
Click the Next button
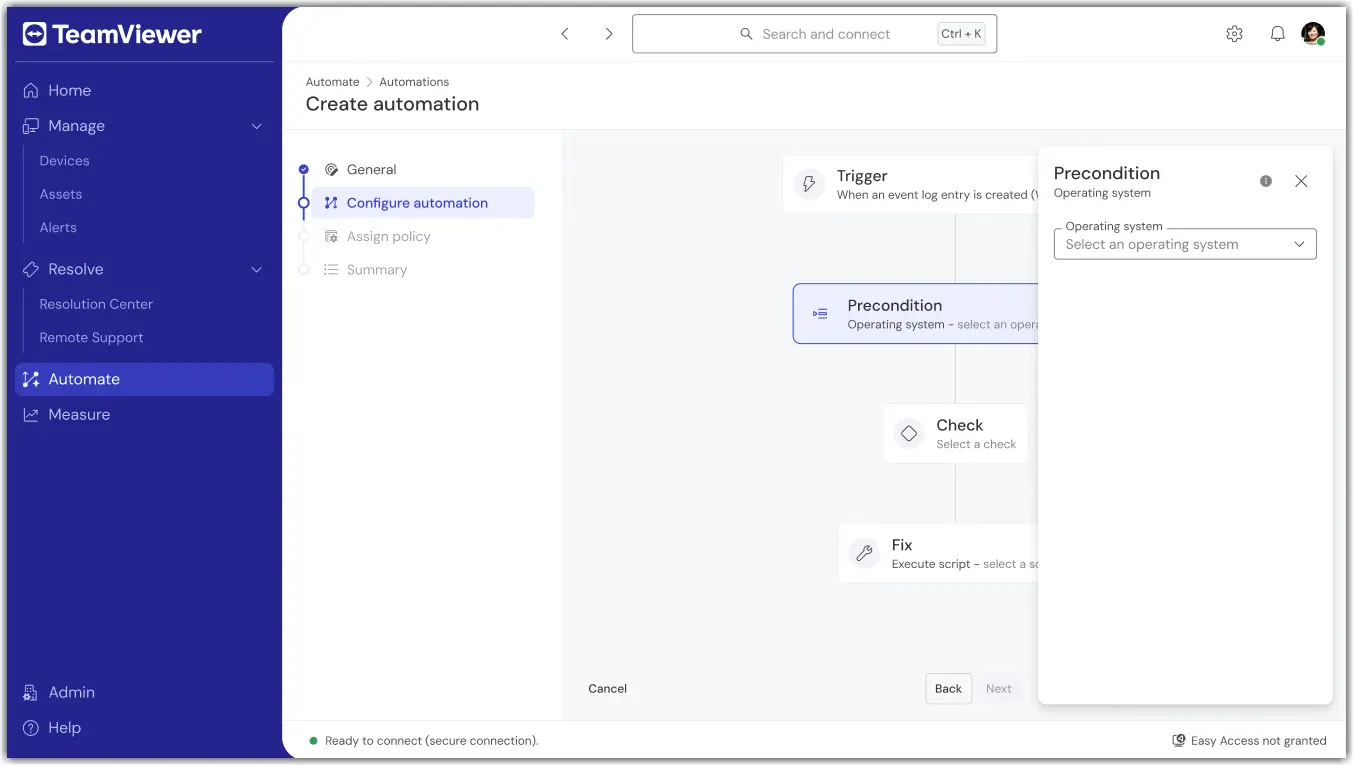point(998,689)
